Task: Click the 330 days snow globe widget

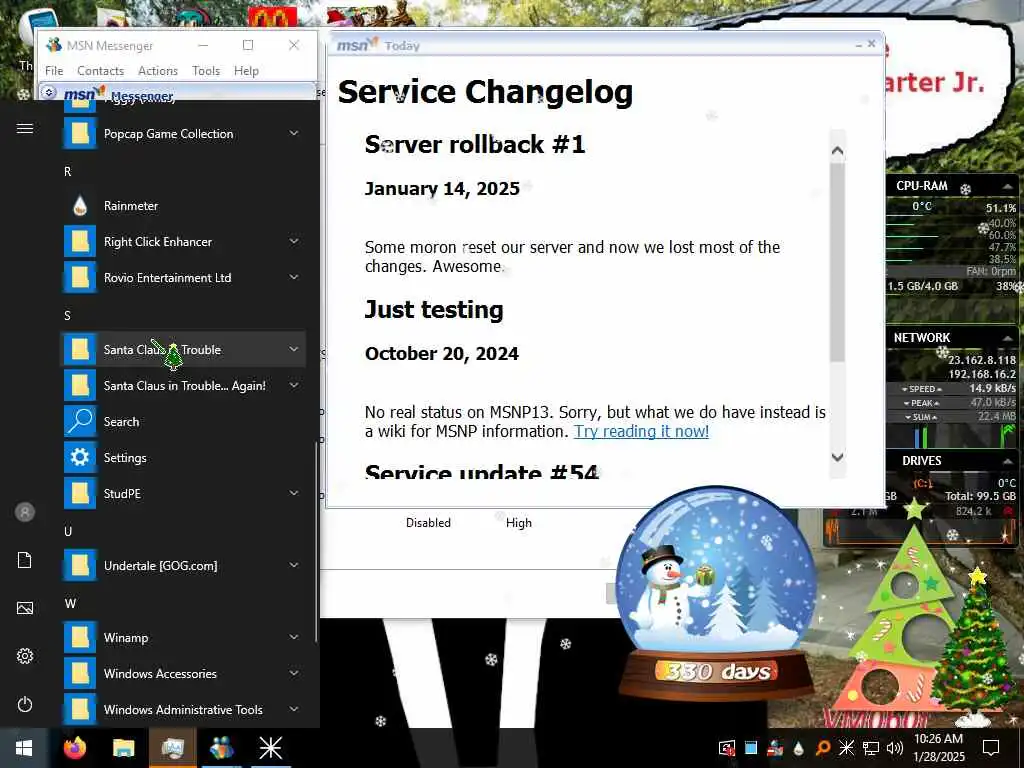Action: click(717, 591)
